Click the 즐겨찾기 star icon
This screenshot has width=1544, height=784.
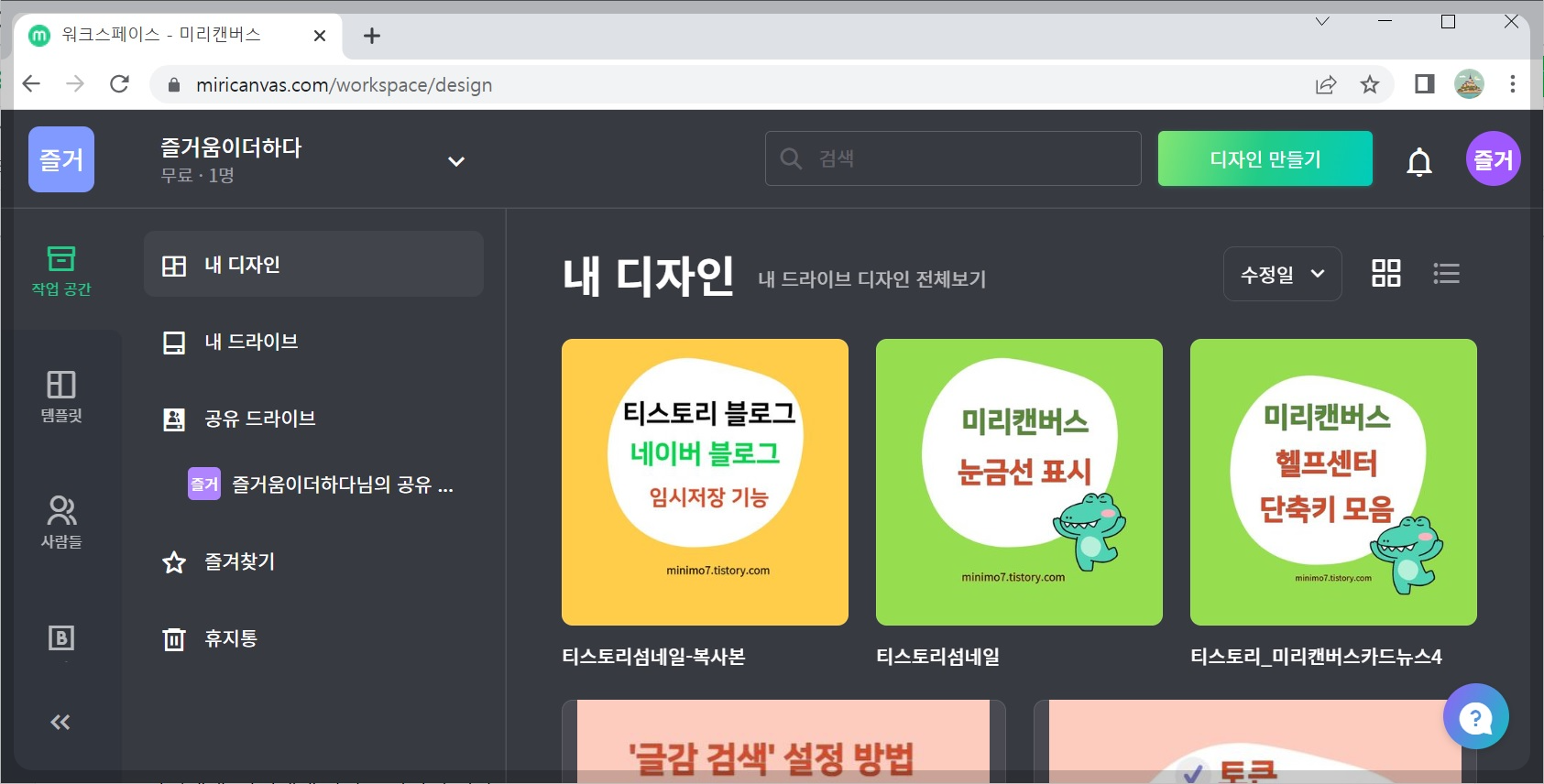tap(174, 562)
